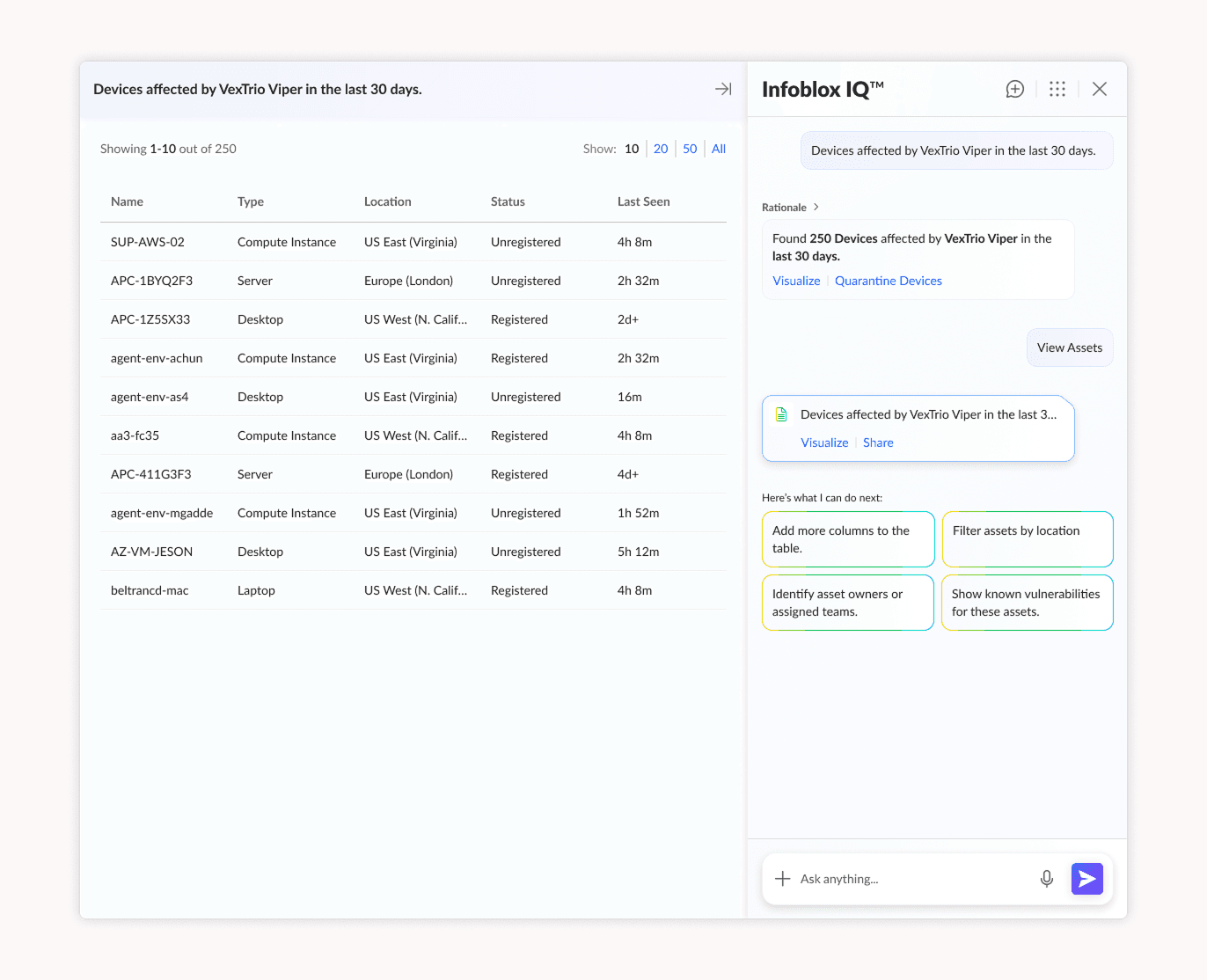Click the 4d+ last seen value
The height and width of the screenshot is (980, 1207).
[628, 474]
